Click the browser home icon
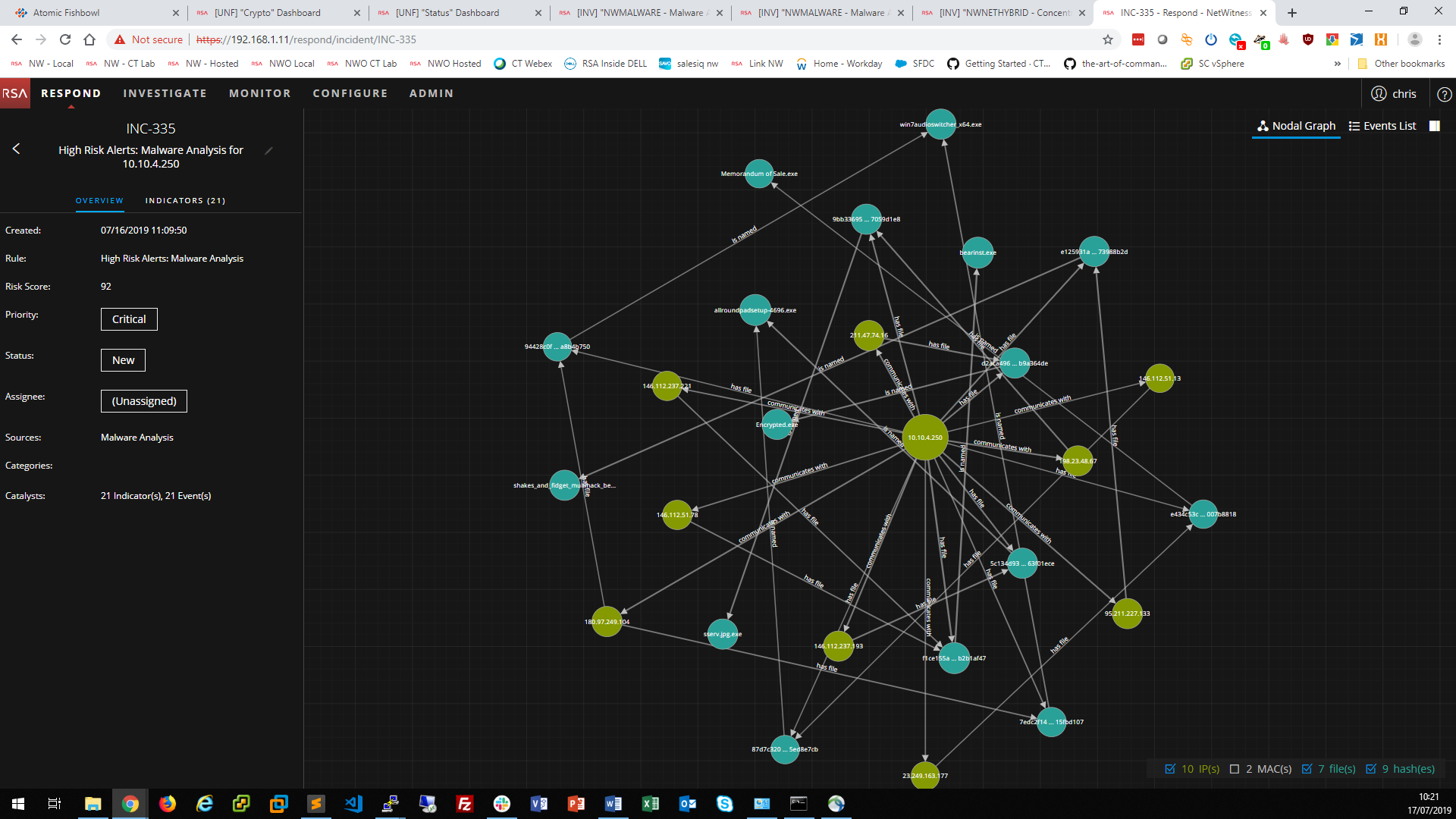 pos(89,39)
